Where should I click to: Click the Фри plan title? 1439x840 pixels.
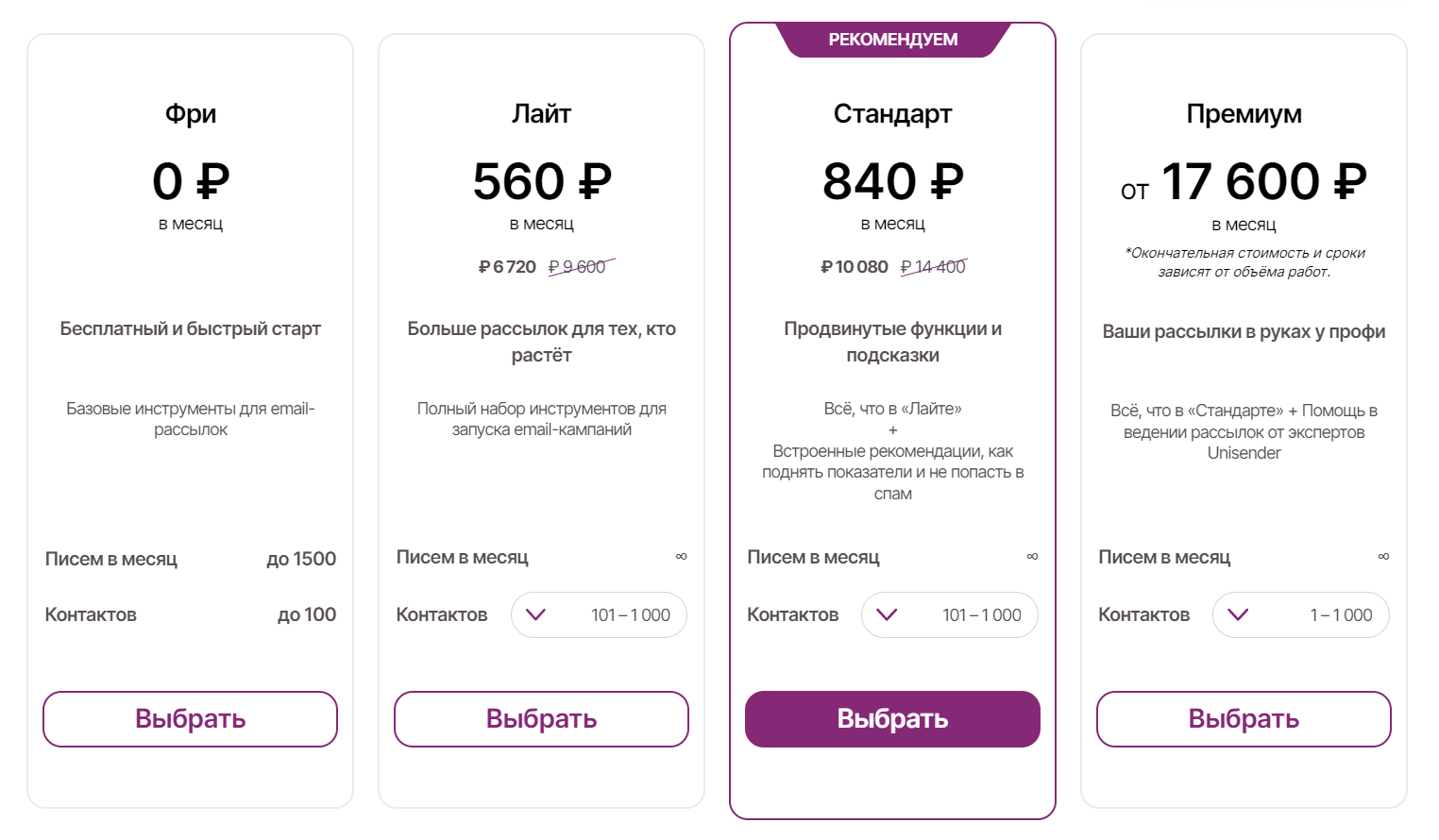191,114
